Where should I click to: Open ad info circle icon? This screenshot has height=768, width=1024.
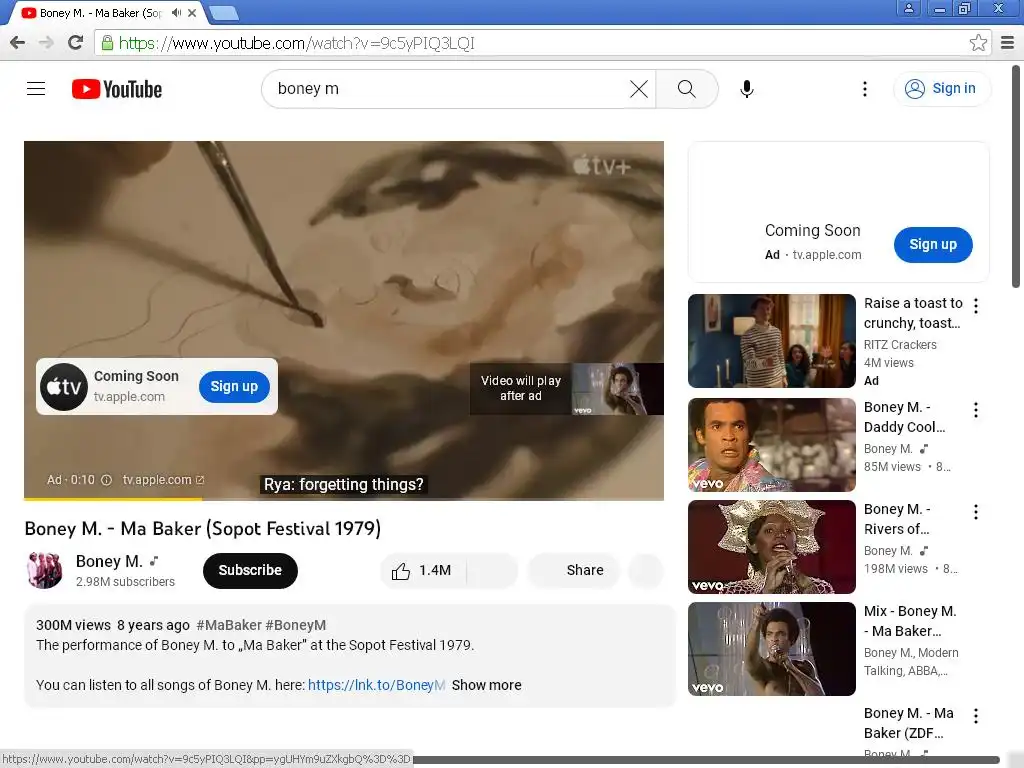pos(106,480)
